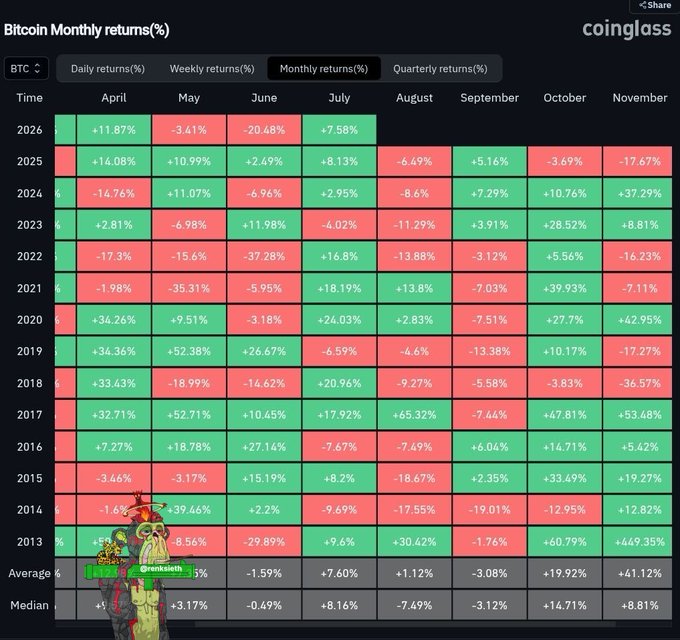Click the +27.14% June 2016 cell
The width and height of the screenshot is (680, 640).
tap(264, 447)
